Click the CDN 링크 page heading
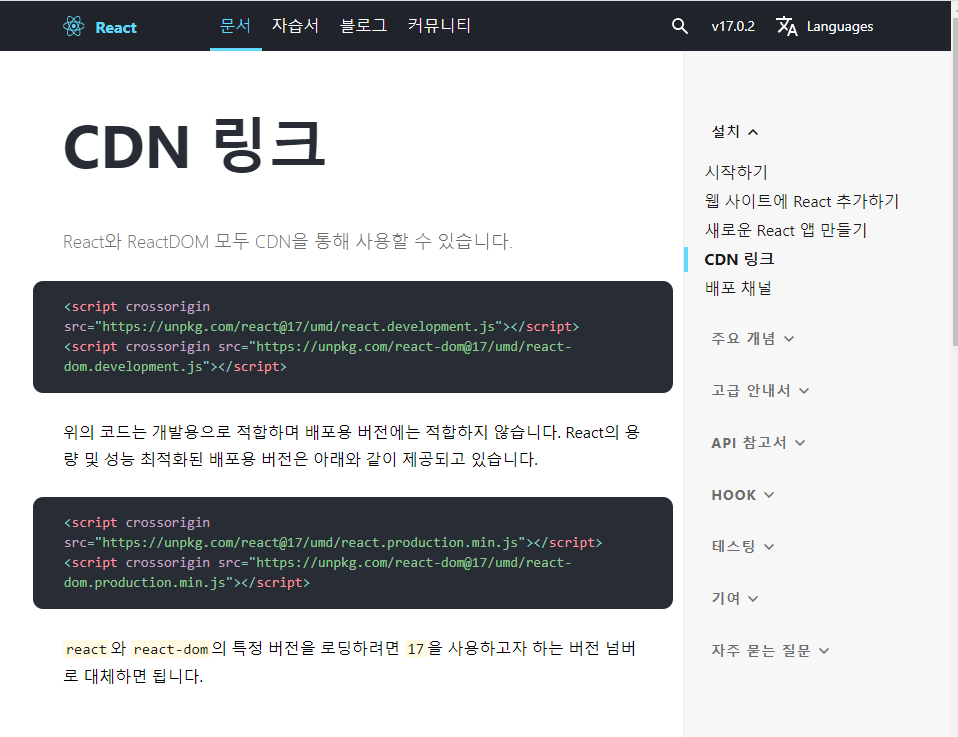The height and width of the screenshot is (737, 958). pos(194,146)
